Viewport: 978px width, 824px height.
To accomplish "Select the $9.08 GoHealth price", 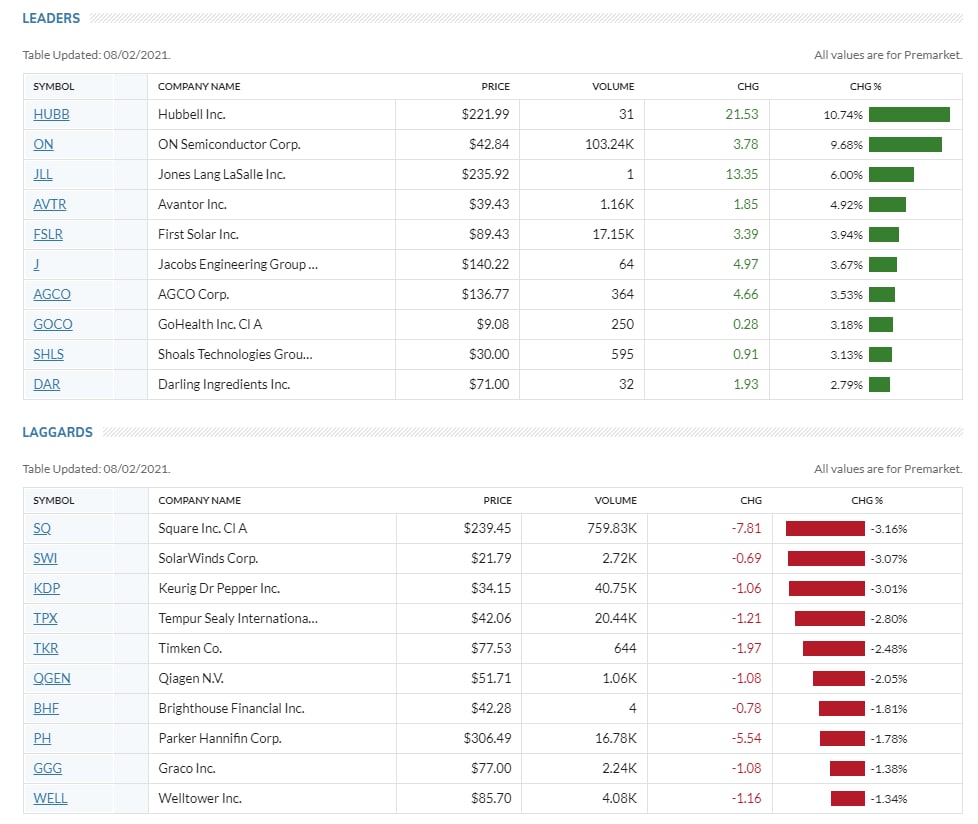I will (493, 324).
